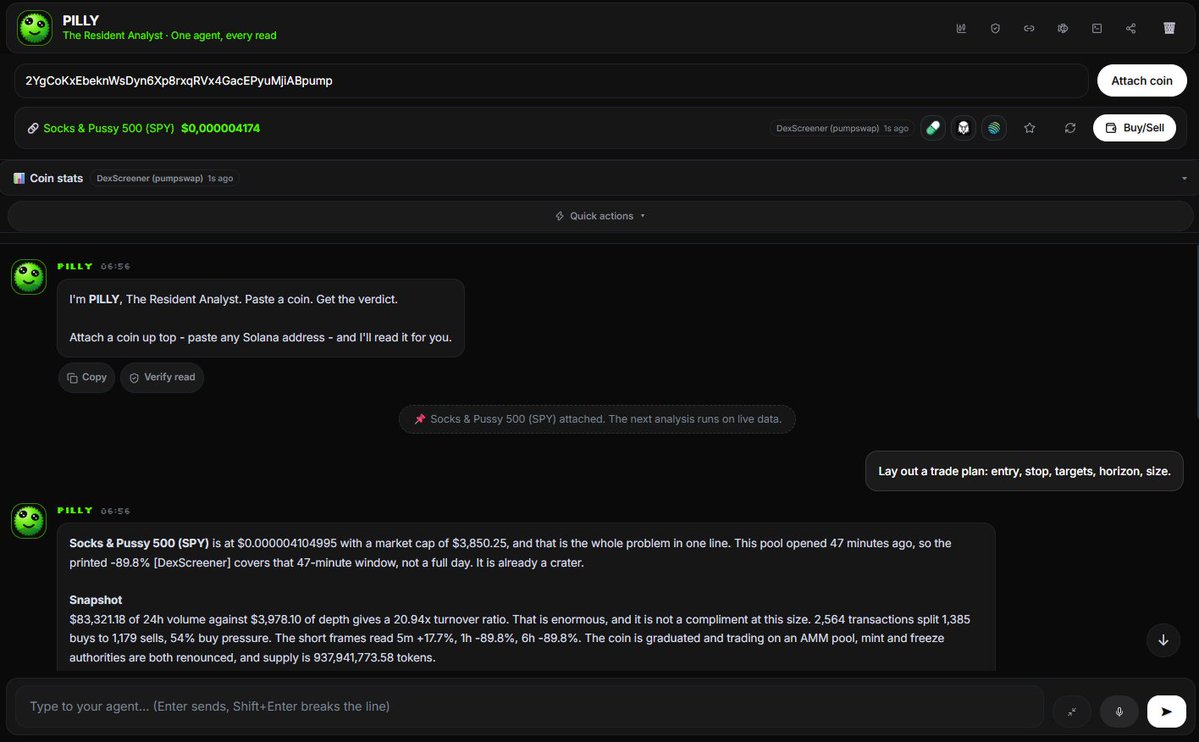1199x742 pixels.
Task: Click the shield check icon in header
Action: [995, 28]
